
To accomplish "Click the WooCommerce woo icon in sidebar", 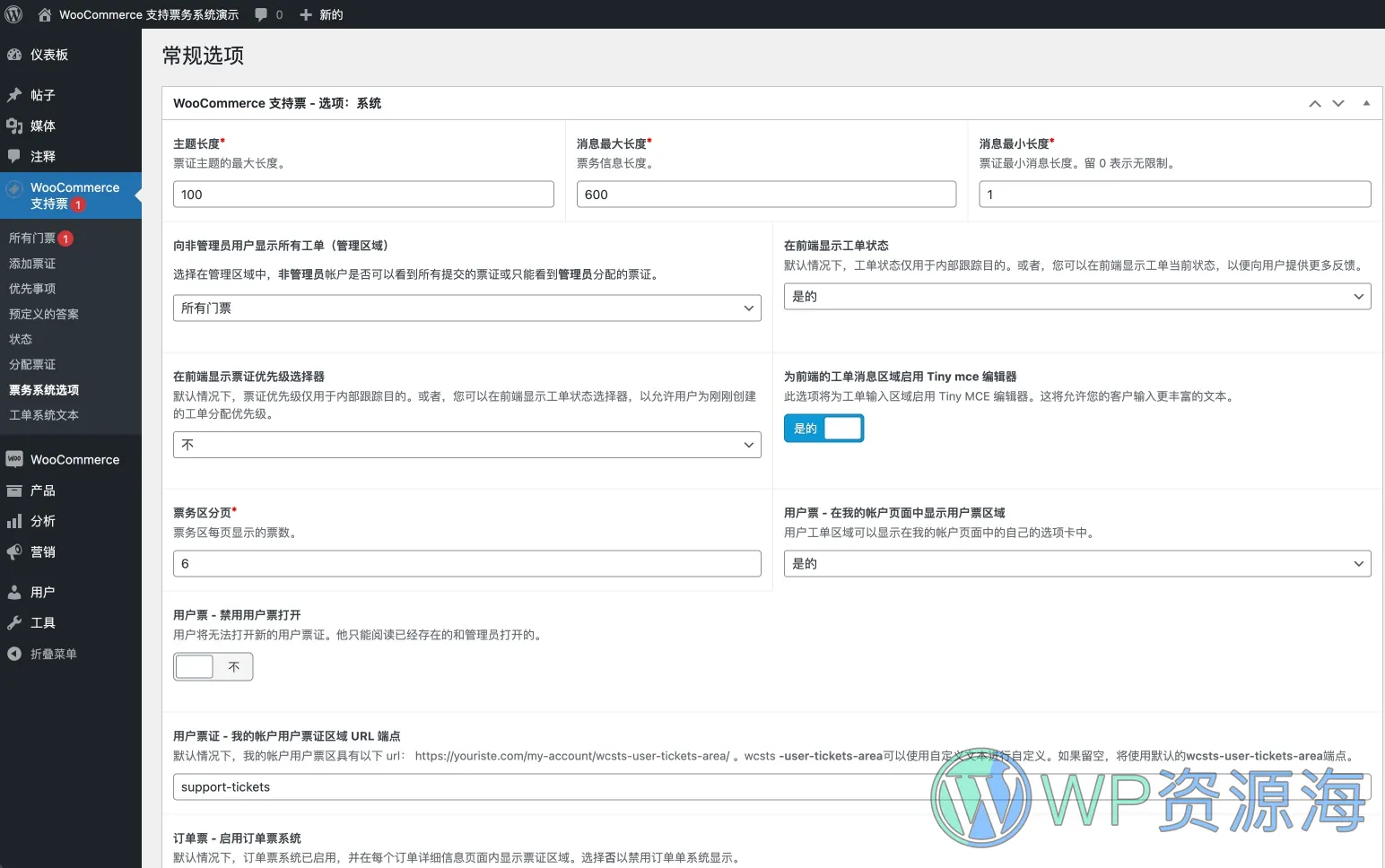I will 14,459.
